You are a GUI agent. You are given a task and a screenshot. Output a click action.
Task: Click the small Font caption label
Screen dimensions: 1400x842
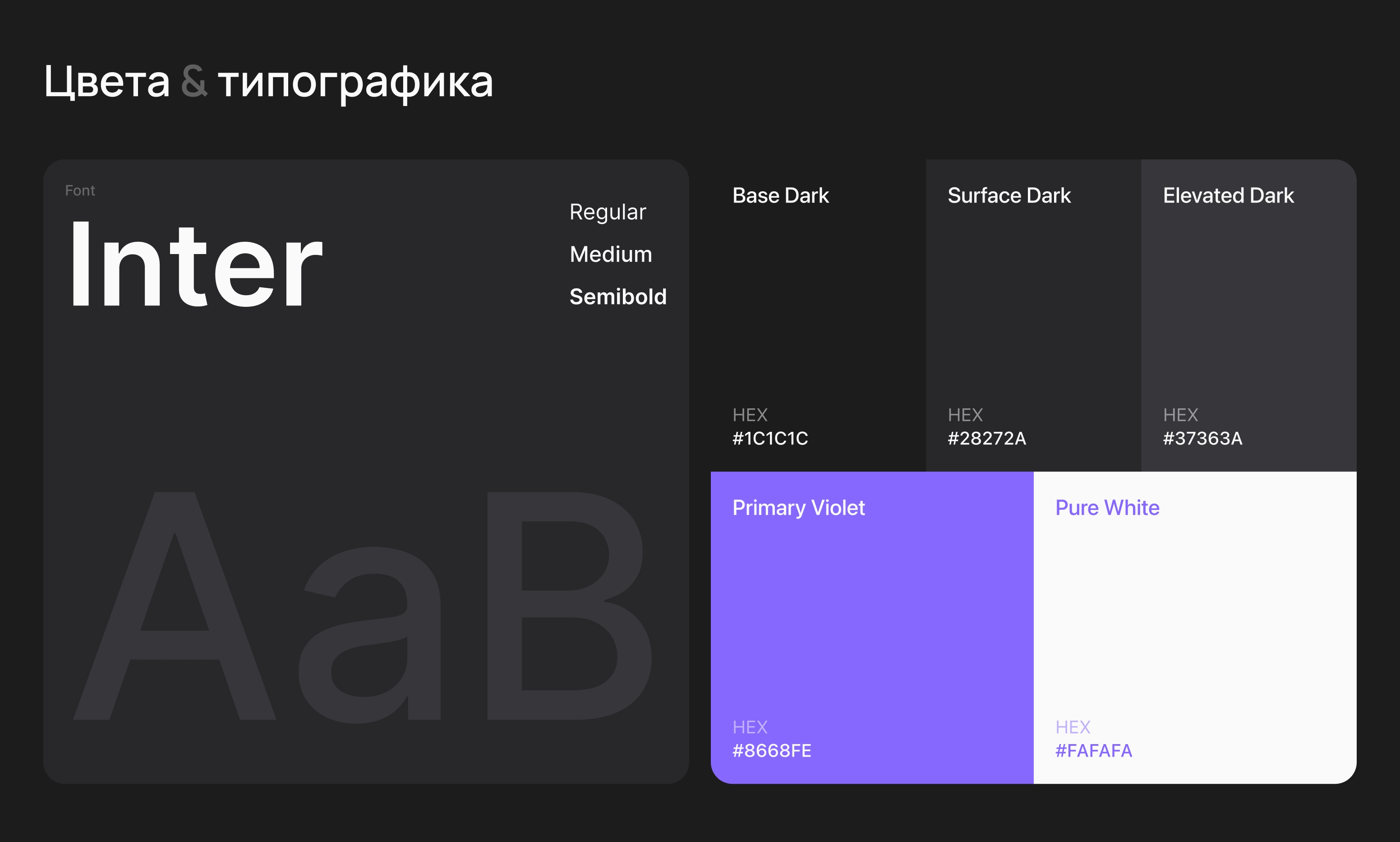[80, 190]
